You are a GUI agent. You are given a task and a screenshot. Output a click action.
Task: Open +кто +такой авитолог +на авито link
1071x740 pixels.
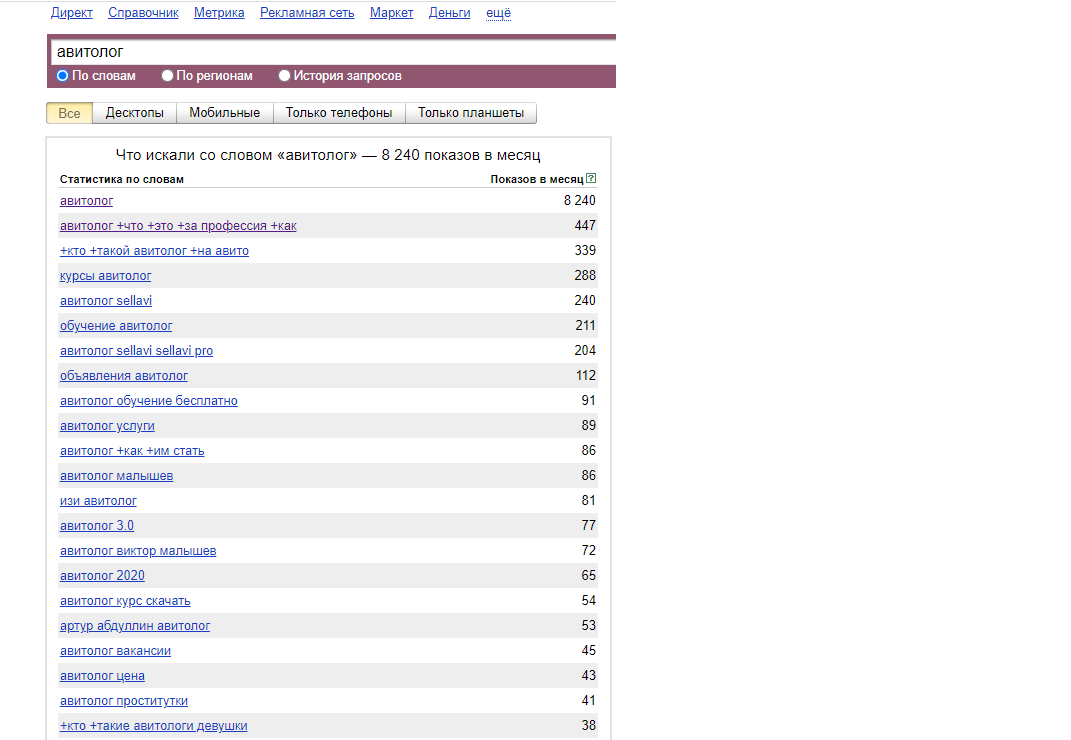pyautogui.click(x=154, y=251)
